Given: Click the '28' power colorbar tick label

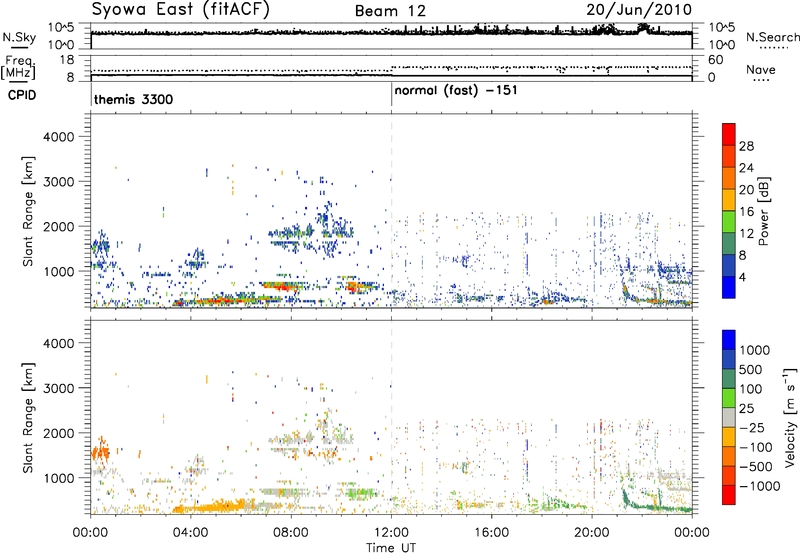Looking at the screenshot, I should click(746, 146).
